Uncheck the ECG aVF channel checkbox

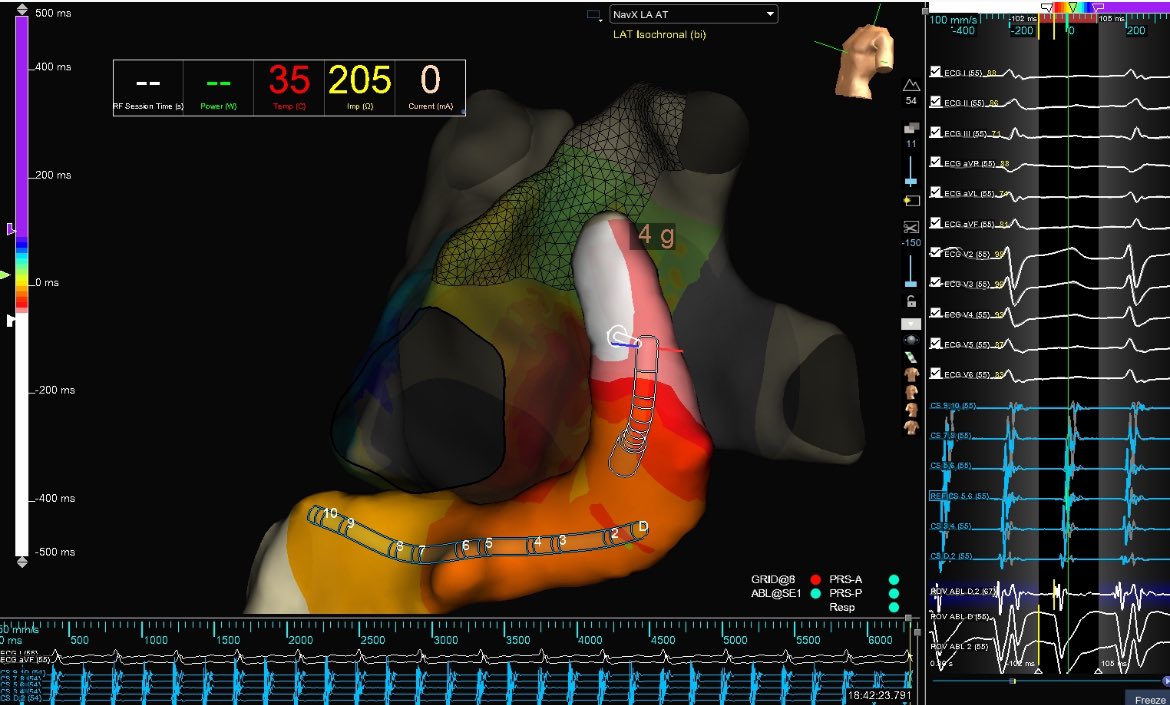click(935, 223)
